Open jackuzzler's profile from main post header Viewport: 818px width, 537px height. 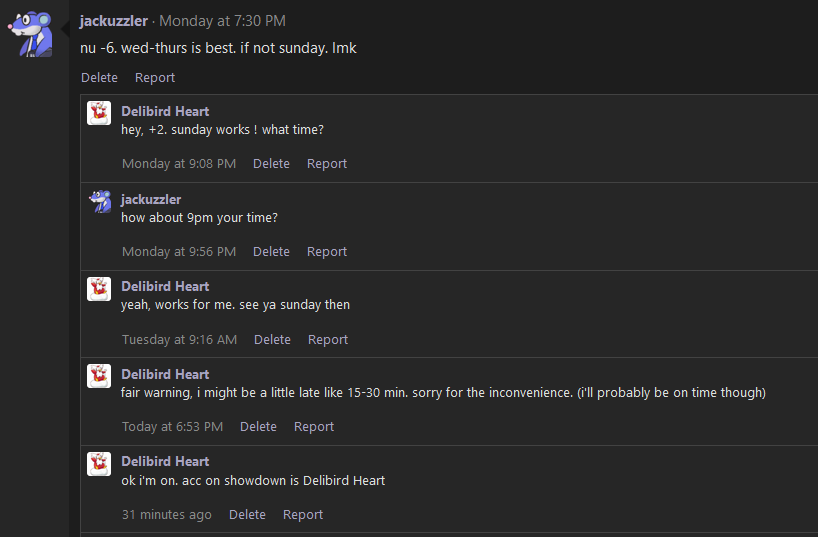(114, 21)
